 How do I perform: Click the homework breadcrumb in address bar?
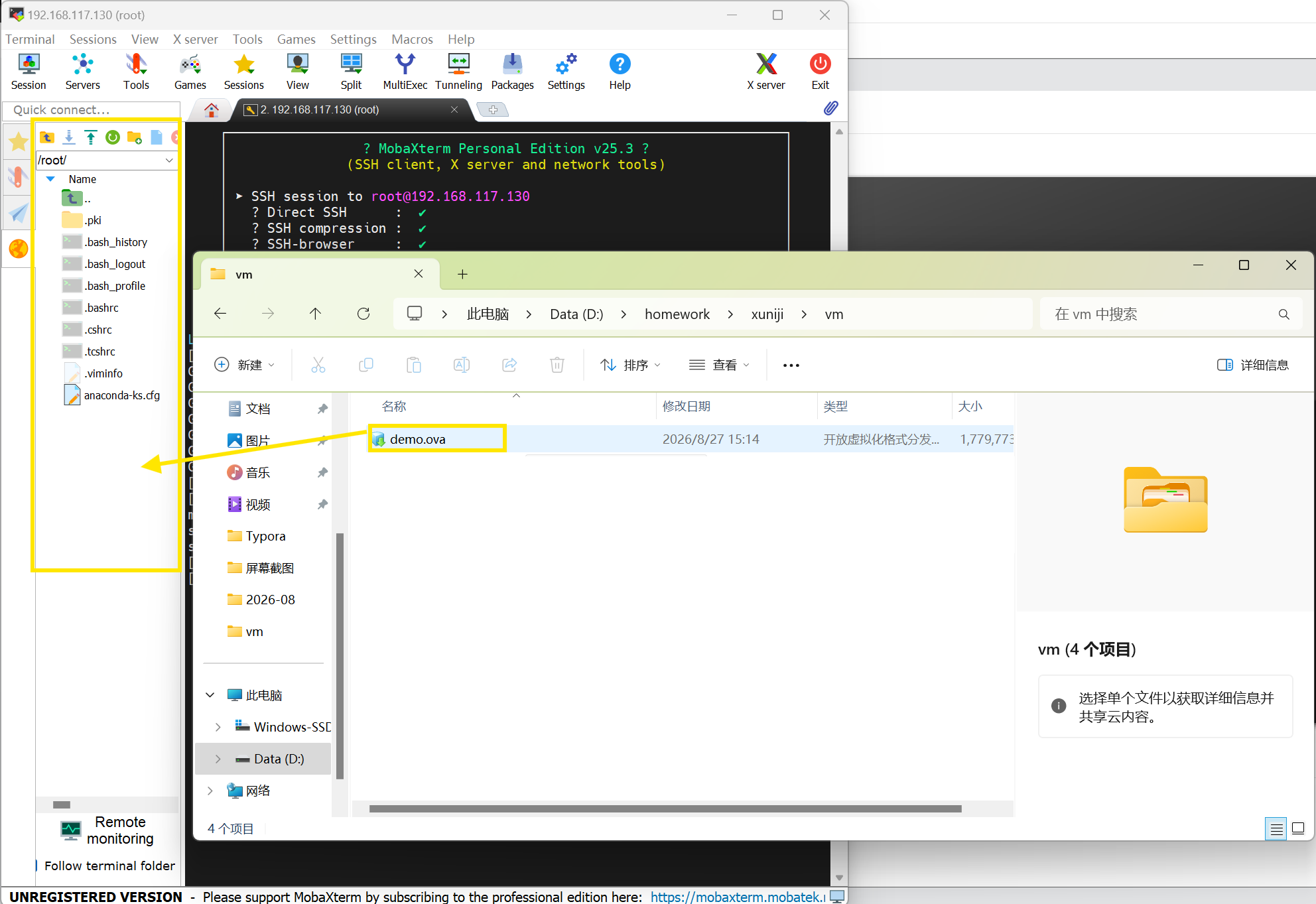[677, 314]
